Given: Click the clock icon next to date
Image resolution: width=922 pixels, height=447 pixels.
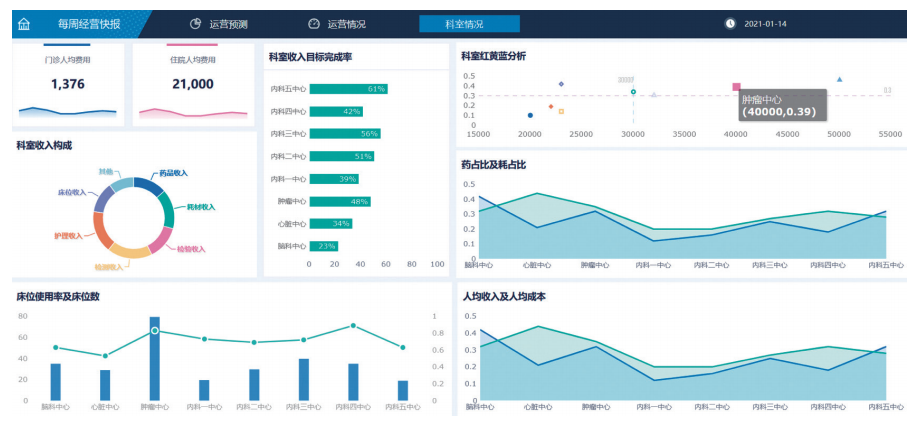Looking at the screenshot, I should tap(730, 23).
